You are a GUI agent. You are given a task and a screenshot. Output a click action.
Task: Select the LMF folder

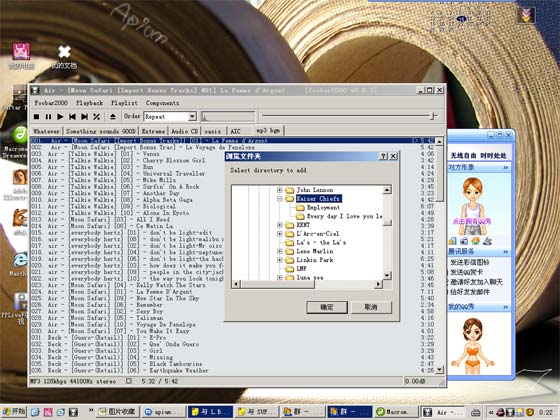coord(301,269)
